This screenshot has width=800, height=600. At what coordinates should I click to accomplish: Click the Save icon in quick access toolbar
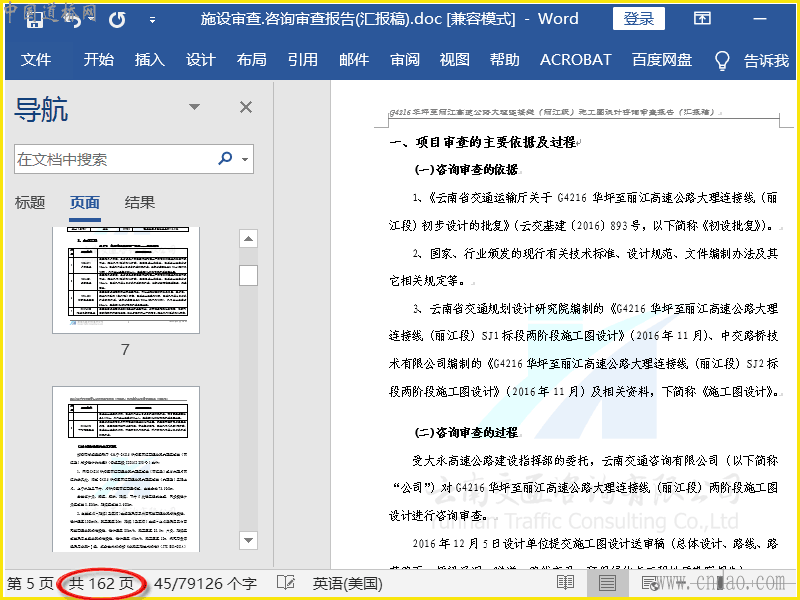[35, 20]
